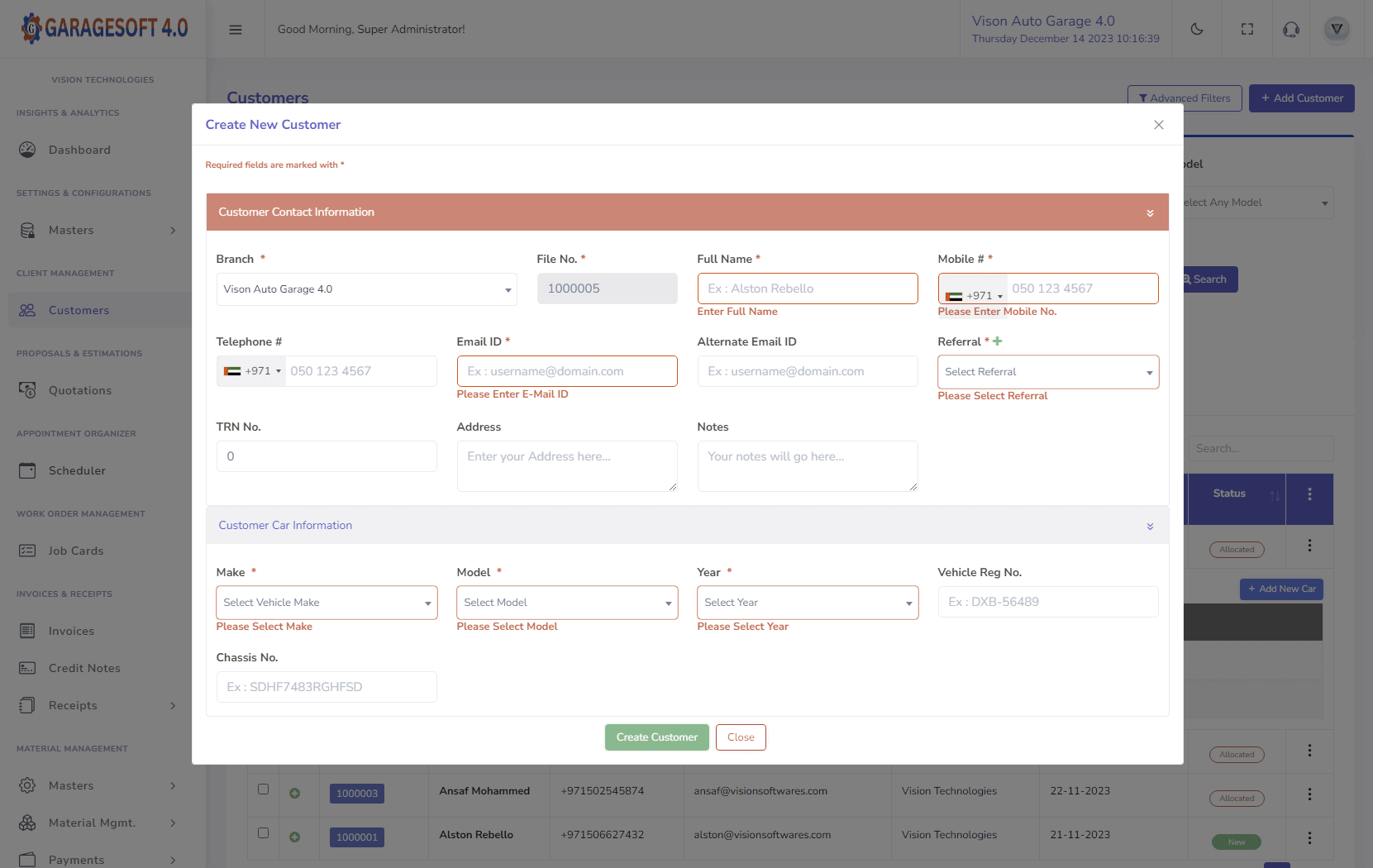
Task: Check the checkbox on Alston Rebello's row
Action: tap(263, 833)
